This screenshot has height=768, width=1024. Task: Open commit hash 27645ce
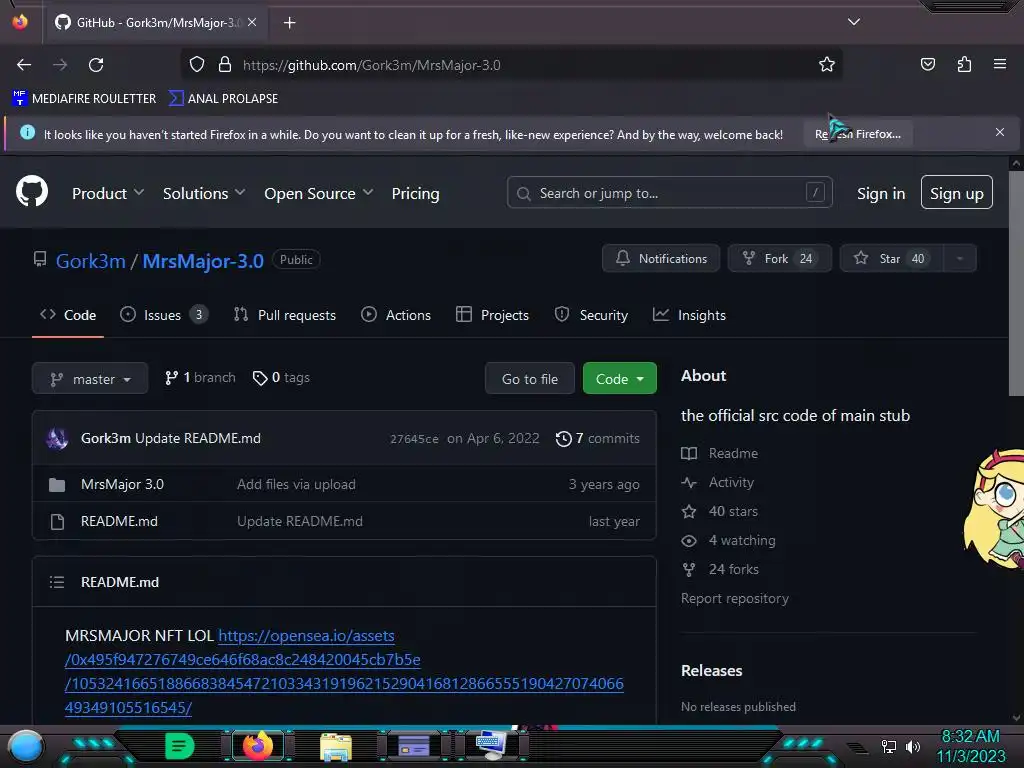(414, 439)
